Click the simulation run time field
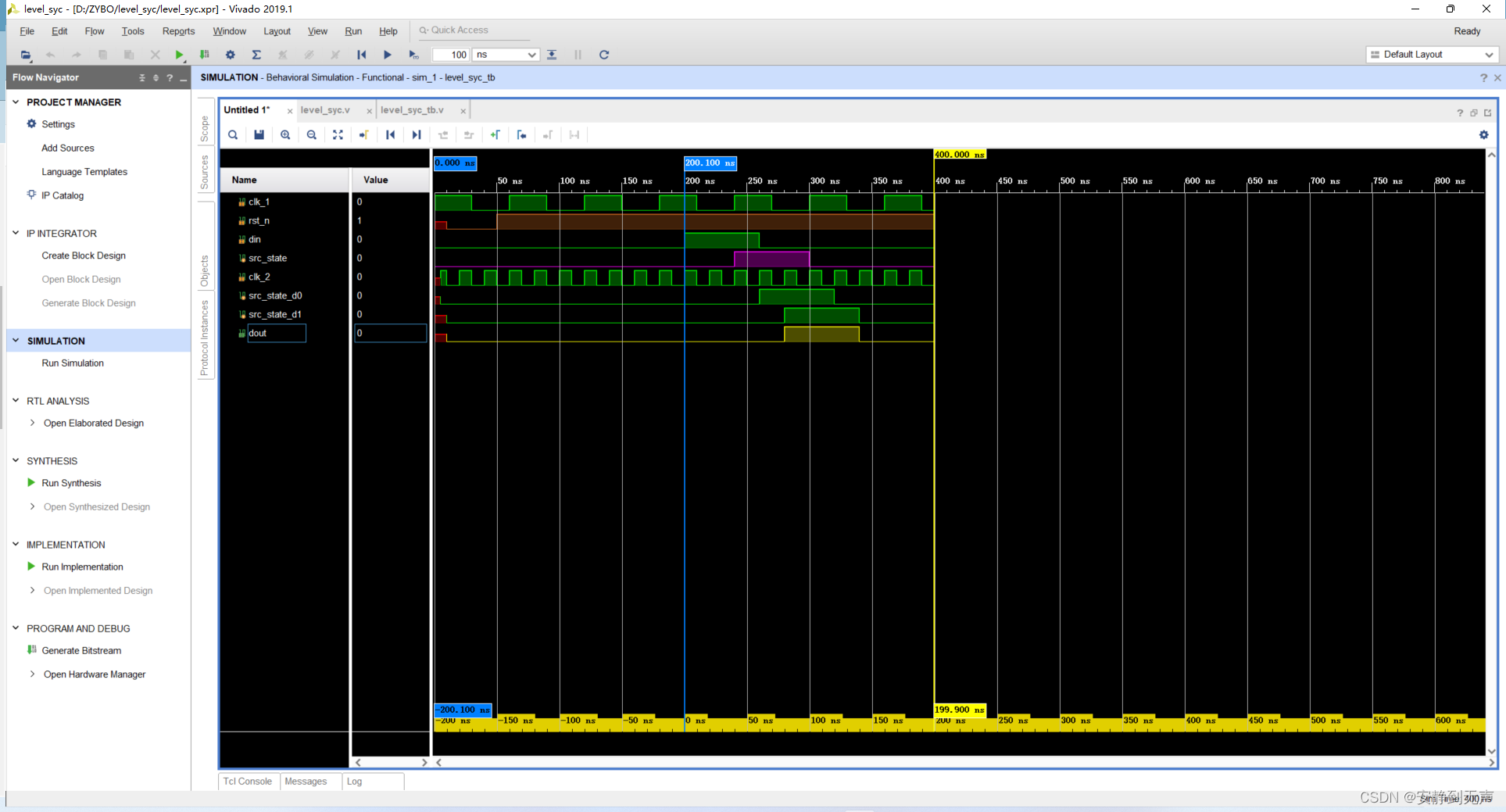This screenshot has height=812, width=1506. click(x=451, y=55)
